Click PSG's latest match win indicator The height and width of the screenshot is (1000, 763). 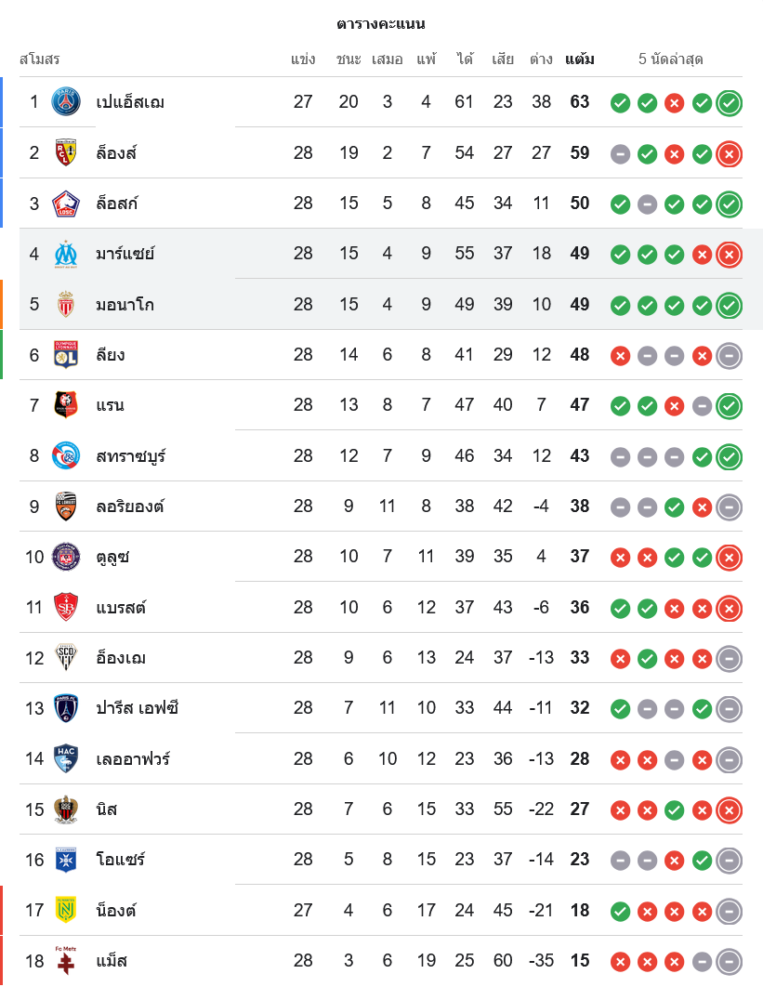[x=729, y=102]
